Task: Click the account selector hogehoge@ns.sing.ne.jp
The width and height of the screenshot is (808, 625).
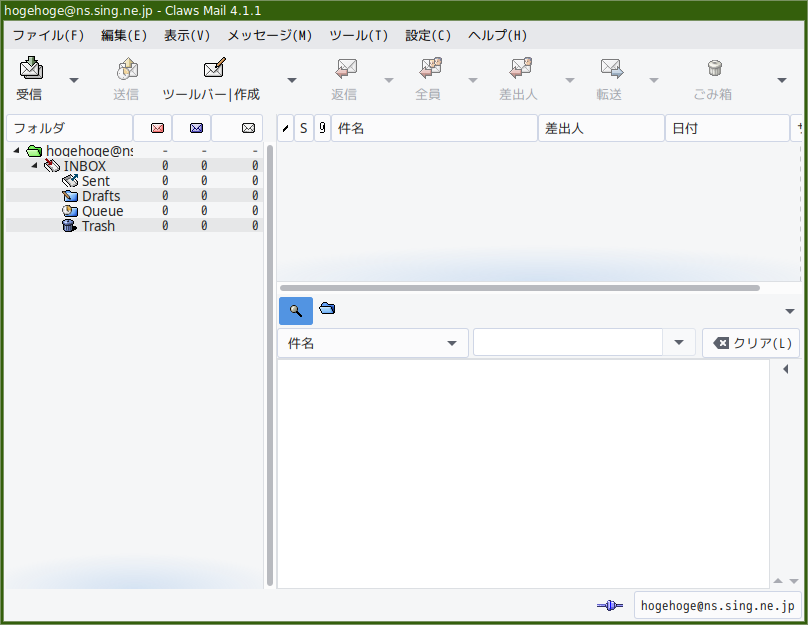Action: 717,605
